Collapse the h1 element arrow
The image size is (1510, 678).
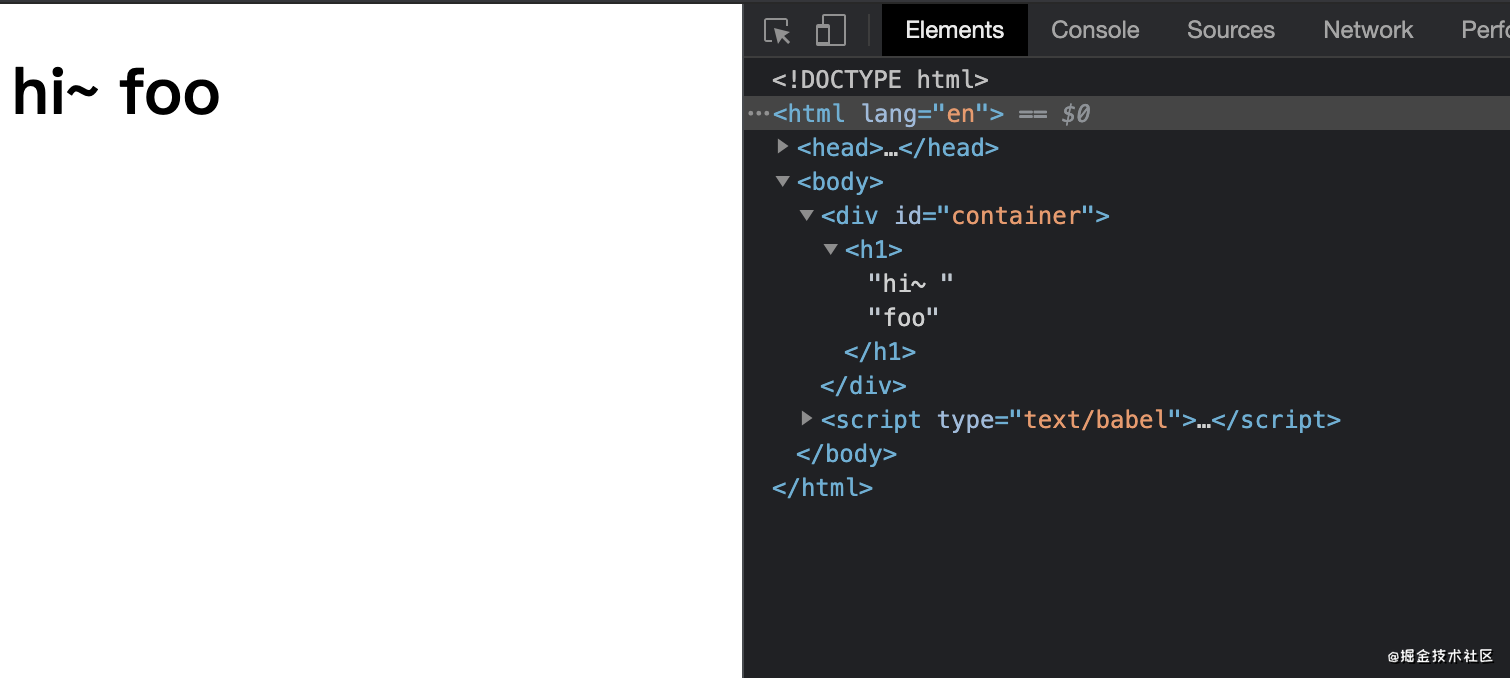[x=831, y=249]
